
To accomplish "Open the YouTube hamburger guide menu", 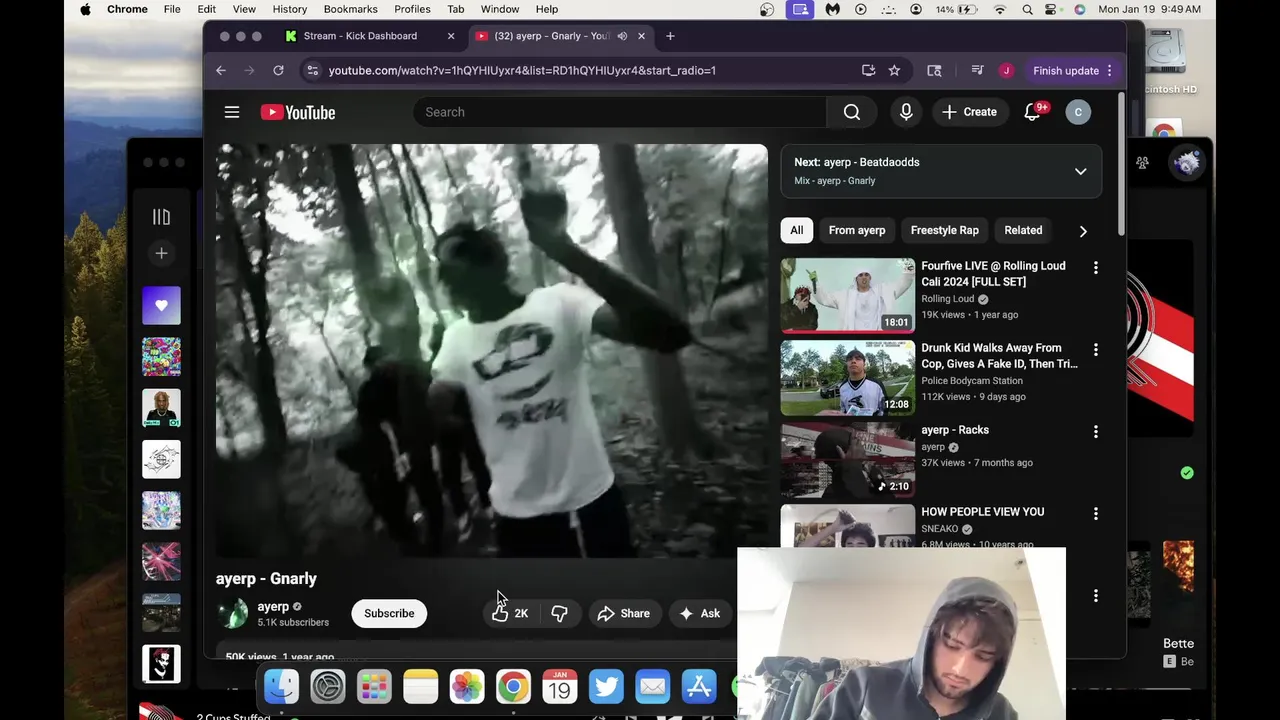I will point(232,112).
